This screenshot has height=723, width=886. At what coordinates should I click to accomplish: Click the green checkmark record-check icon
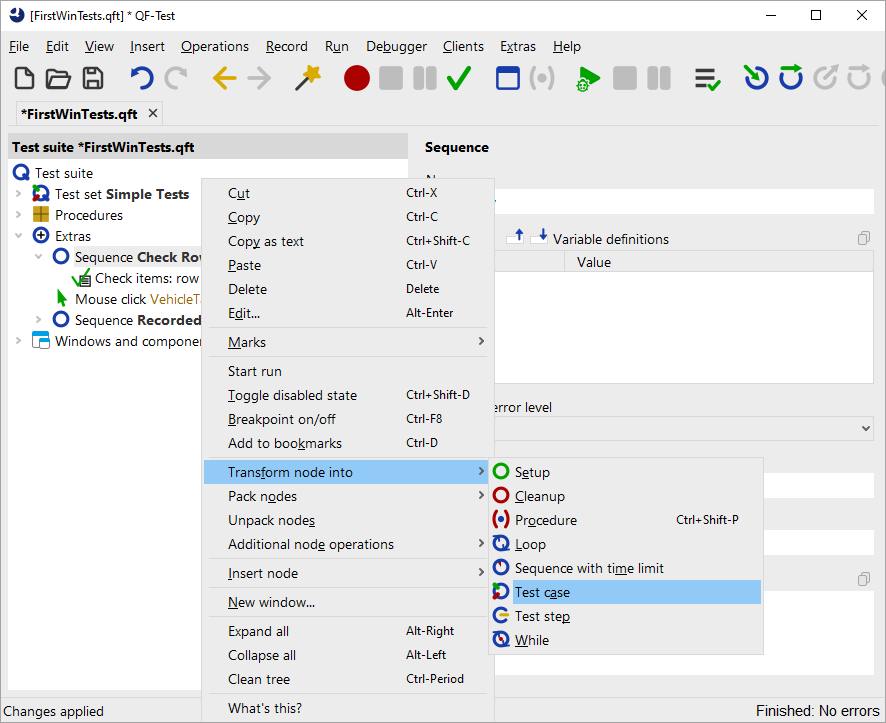pyautogui.click(x=459, y=78)
